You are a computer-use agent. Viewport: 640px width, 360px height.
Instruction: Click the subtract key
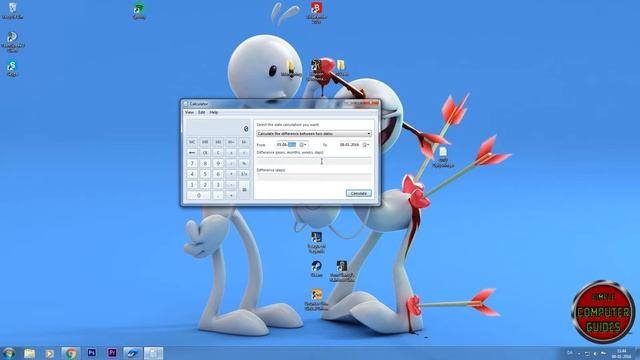tap(231, 184)
